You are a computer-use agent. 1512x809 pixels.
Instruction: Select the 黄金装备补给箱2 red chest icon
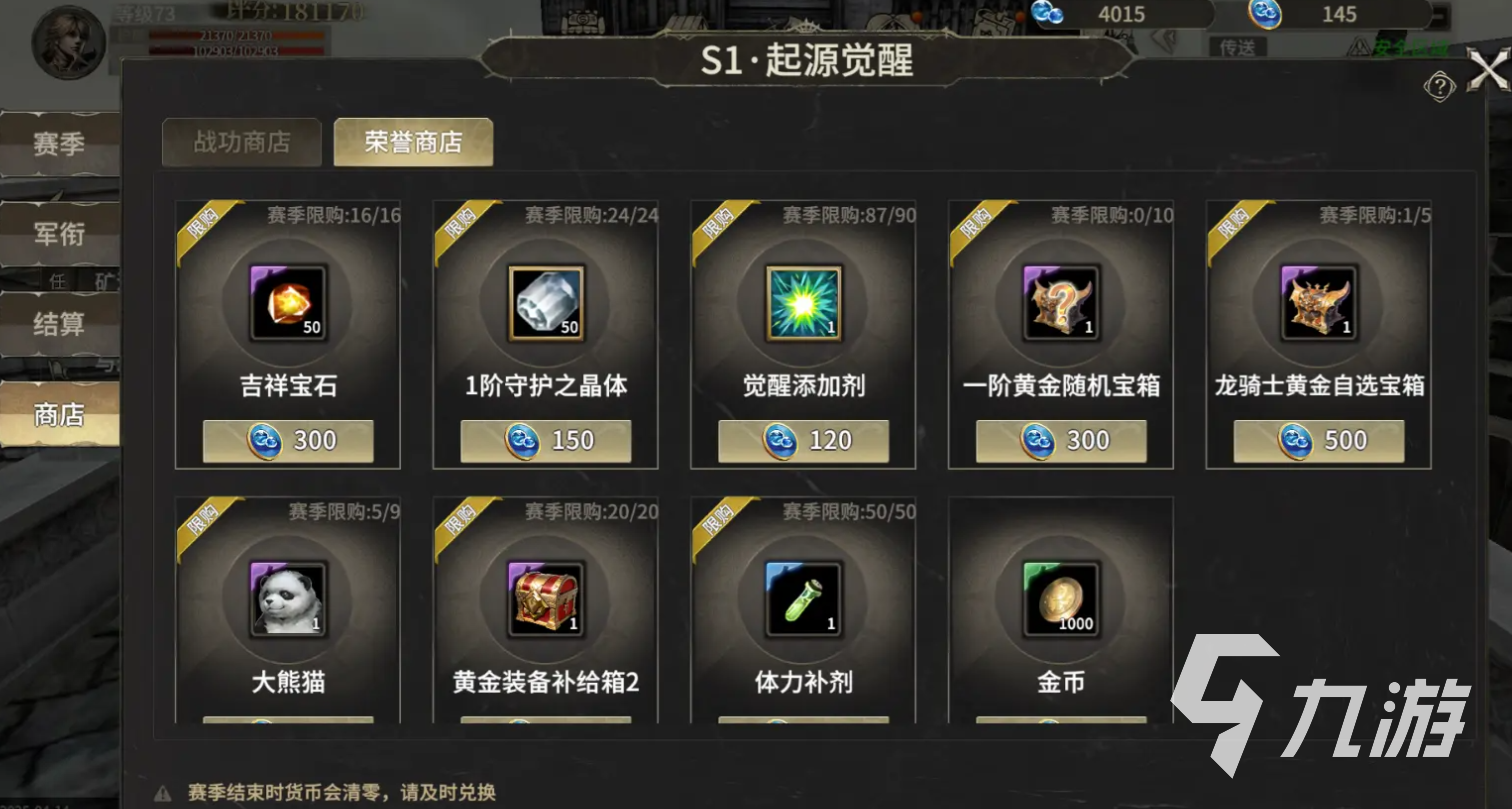click(x=546, y=599)
